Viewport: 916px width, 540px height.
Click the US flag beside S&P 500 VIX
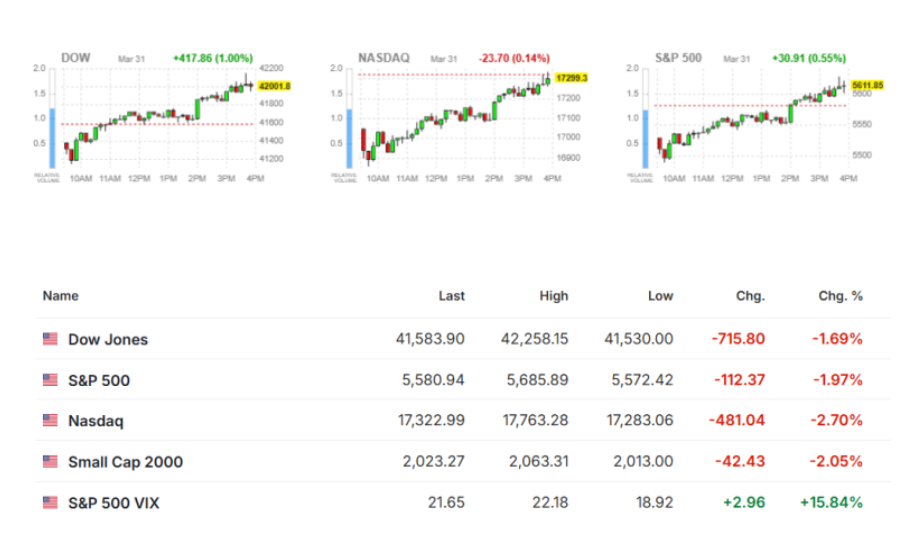(50, 503)
